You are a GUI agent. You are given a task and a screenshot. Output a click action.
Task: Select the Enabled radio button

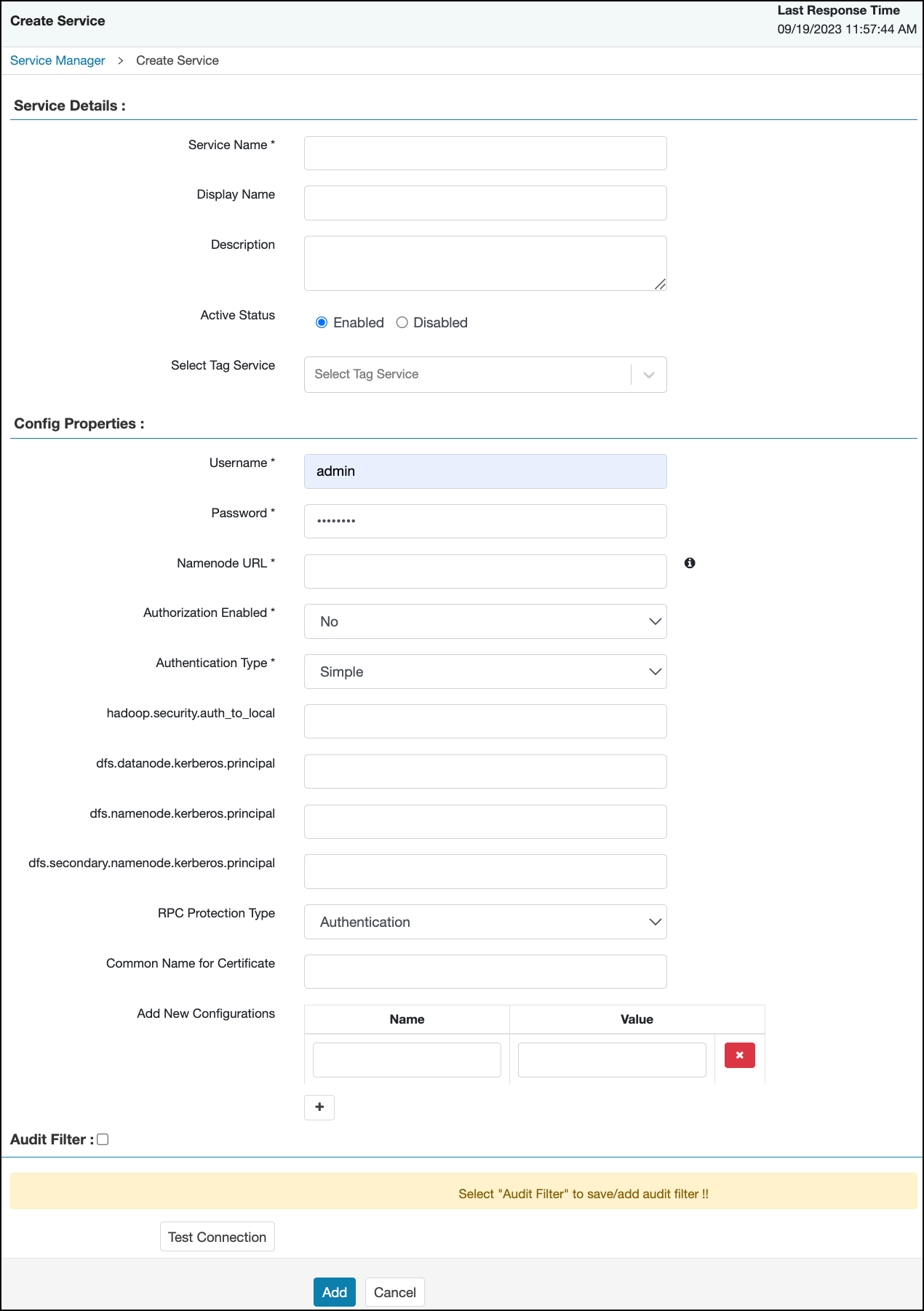point(322,322)
